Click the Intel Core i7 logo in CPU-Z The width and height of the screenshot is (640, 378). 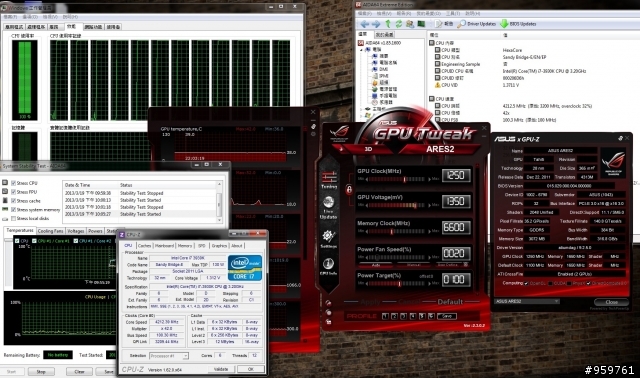[x=244, y=268]
